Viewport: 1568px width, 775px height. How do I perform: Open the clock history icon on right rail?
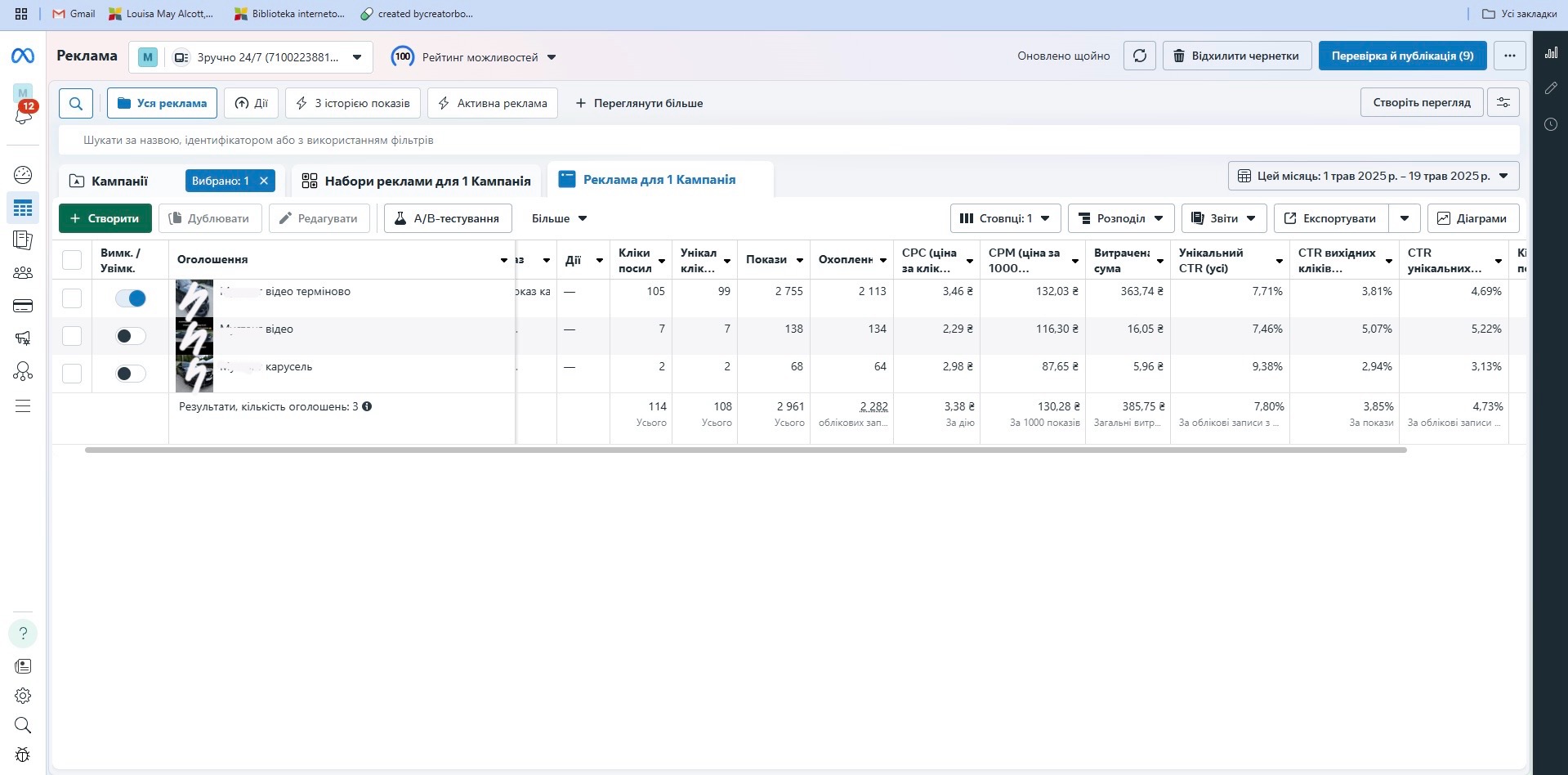pyautogui.click(x=1551, y=124)
